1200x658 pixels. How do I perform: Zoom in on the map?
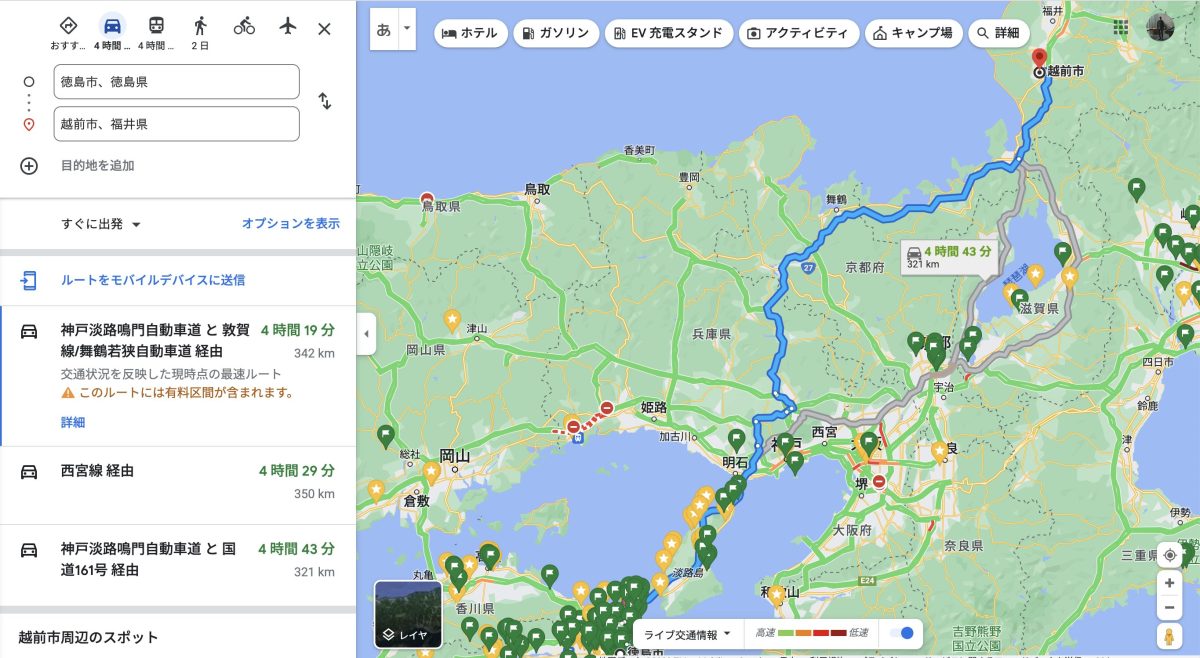click(x=1169, y=583)
